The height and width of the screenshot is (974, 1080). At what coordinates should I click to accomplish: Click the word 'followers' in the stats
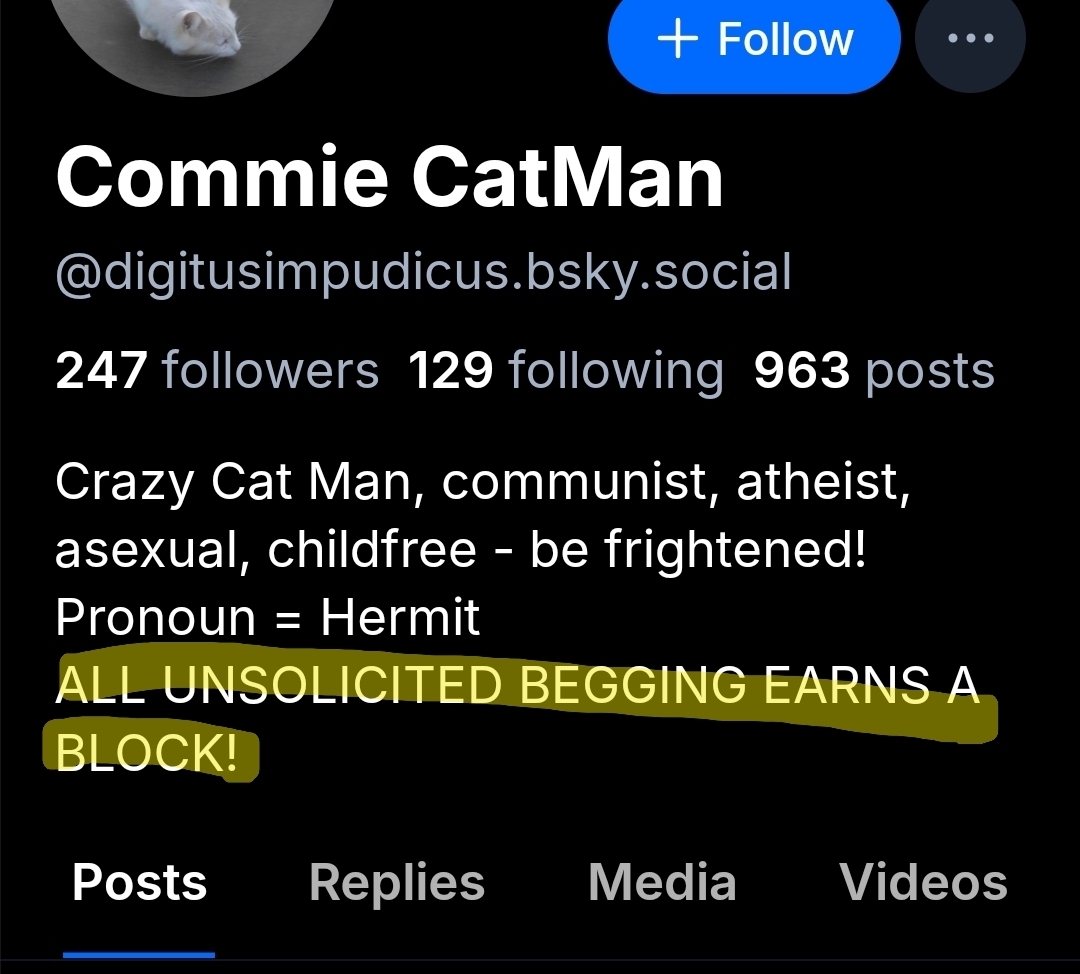pos(270,371)
